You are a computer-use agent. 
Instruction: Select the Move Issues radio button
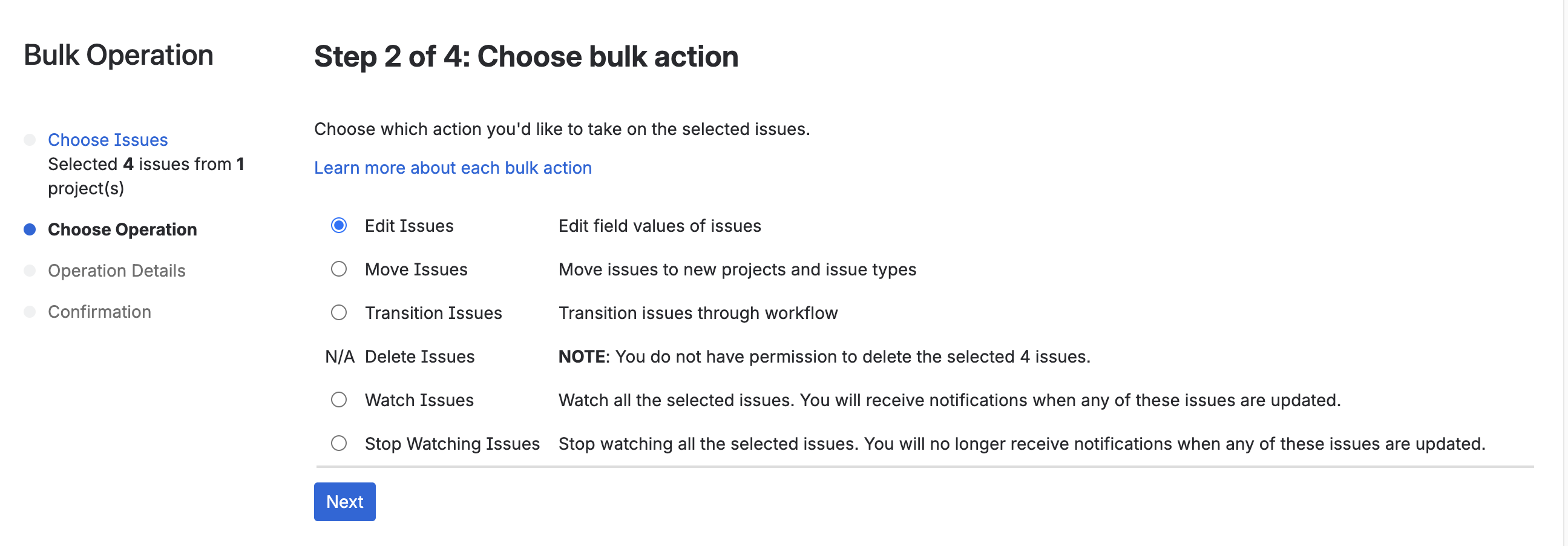[x=339, y=269]
